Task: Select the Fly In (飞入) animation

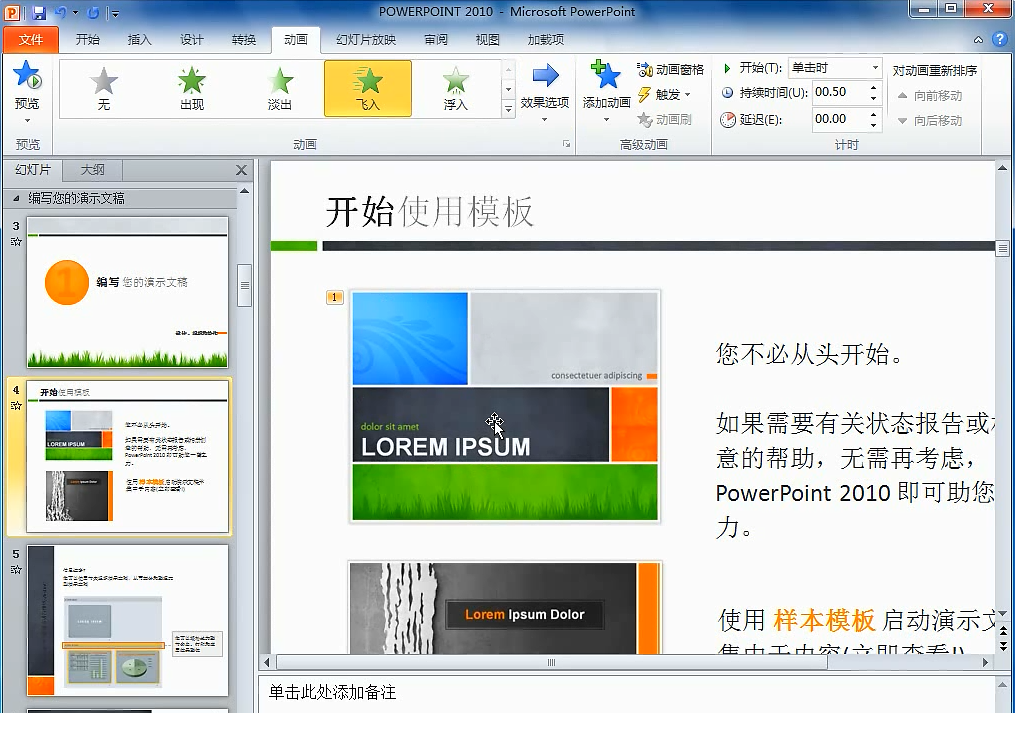Action: pyautogui.click(x=368, y=89)
